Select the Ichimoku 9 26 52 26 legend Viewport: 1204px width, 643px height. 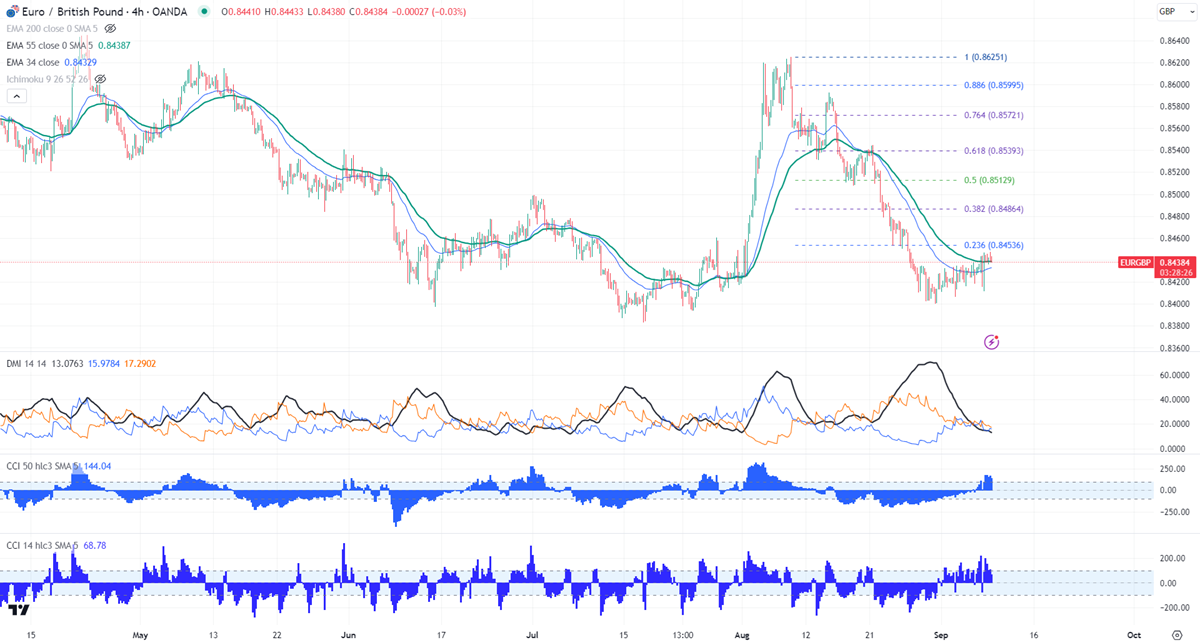coord(47,78)
